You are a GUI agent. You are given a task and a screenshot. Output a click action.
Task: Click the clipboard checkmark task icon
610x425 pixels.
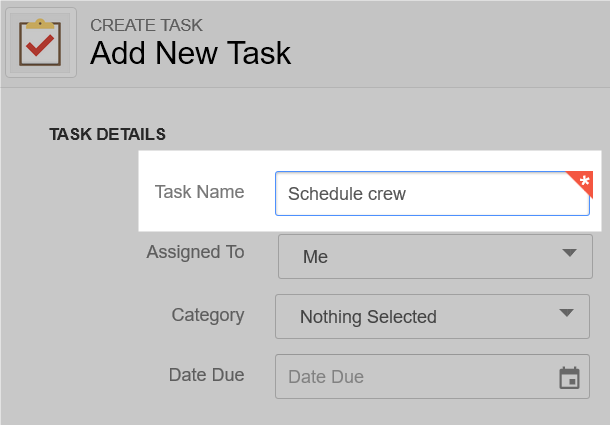[40, 43]
